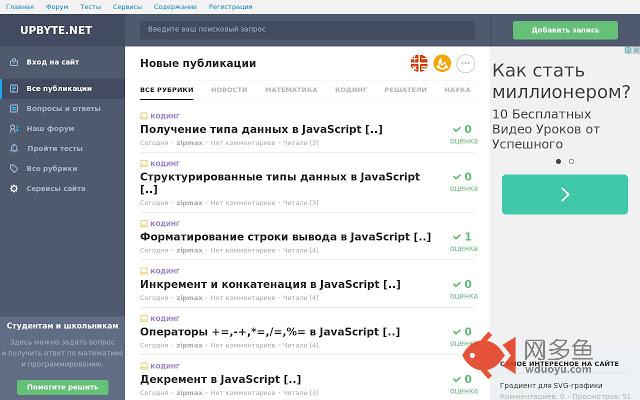The height and width of the screenshot is (400, 640).
Task: Click the icon beside Вопросы и ответы
Action: (x=14, y=108)
